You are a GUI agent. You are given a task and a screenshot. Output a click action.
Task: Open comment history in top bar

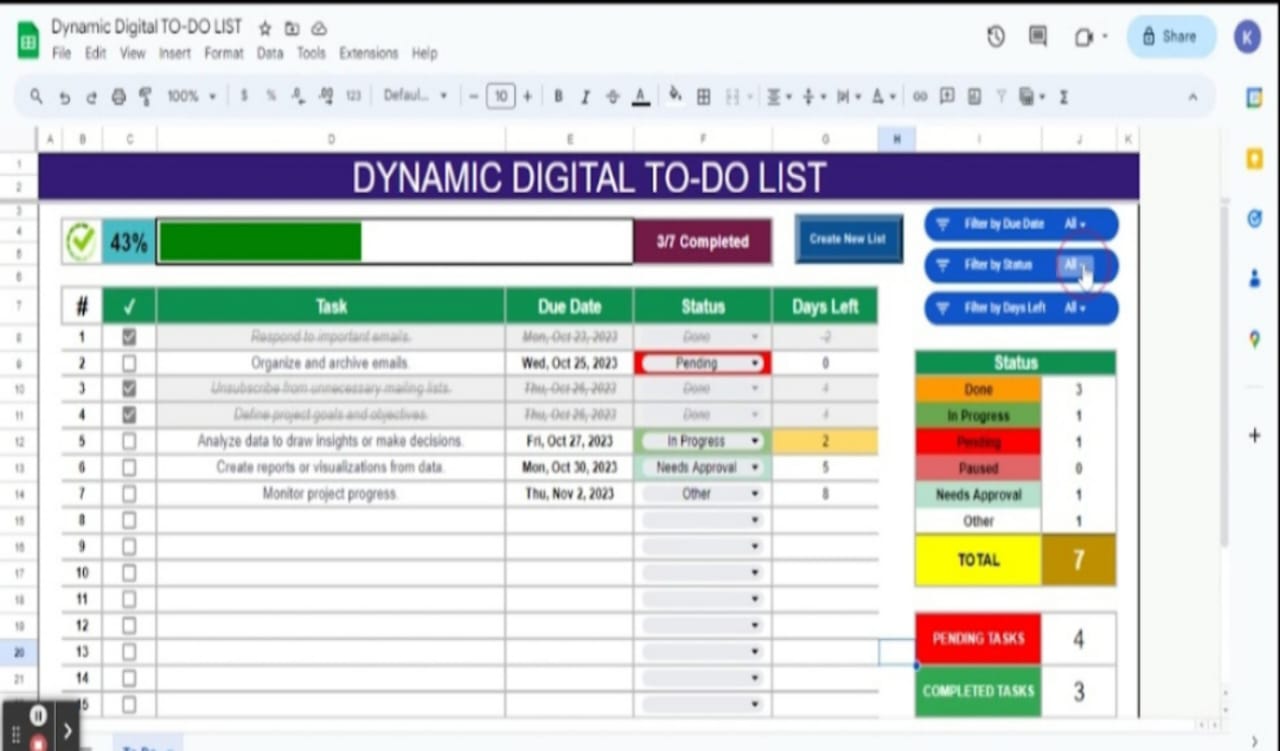click(x=1038, y=37)
